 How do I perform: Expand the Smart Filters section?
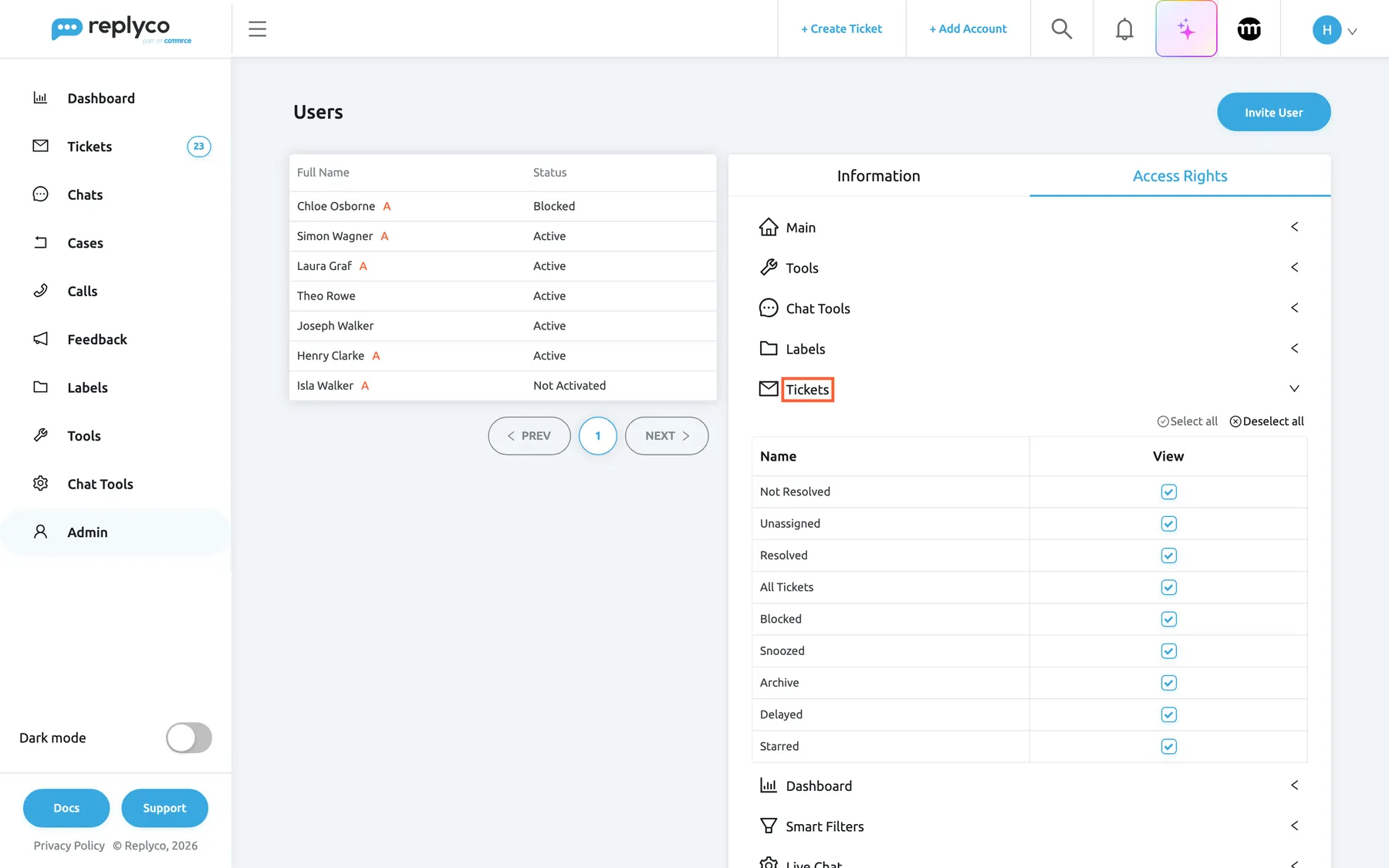click(x=1029, y=826)
